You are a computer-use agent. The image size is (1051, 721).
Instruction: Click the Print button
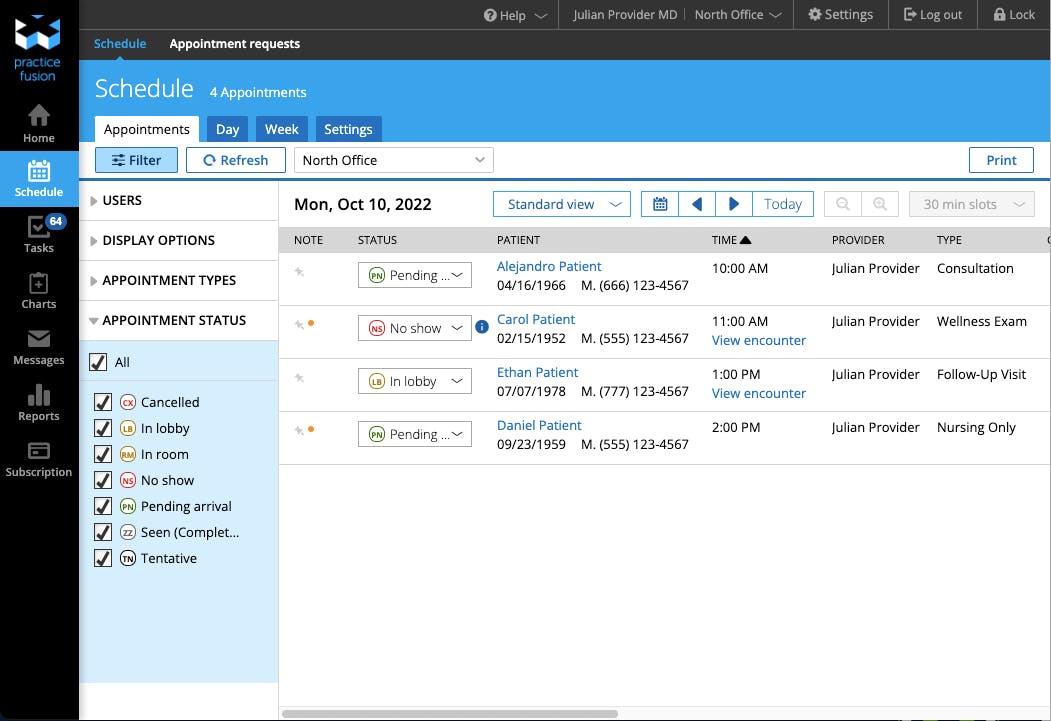pos(1001,160)
